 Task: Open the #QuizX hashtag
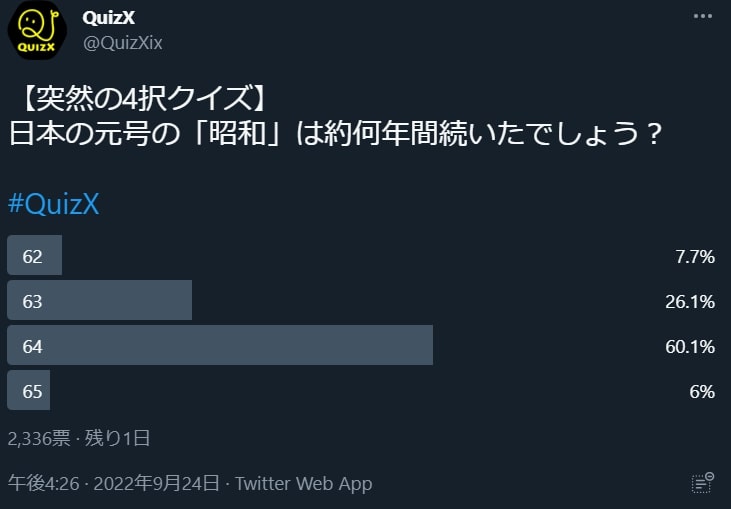coord(54,204)
